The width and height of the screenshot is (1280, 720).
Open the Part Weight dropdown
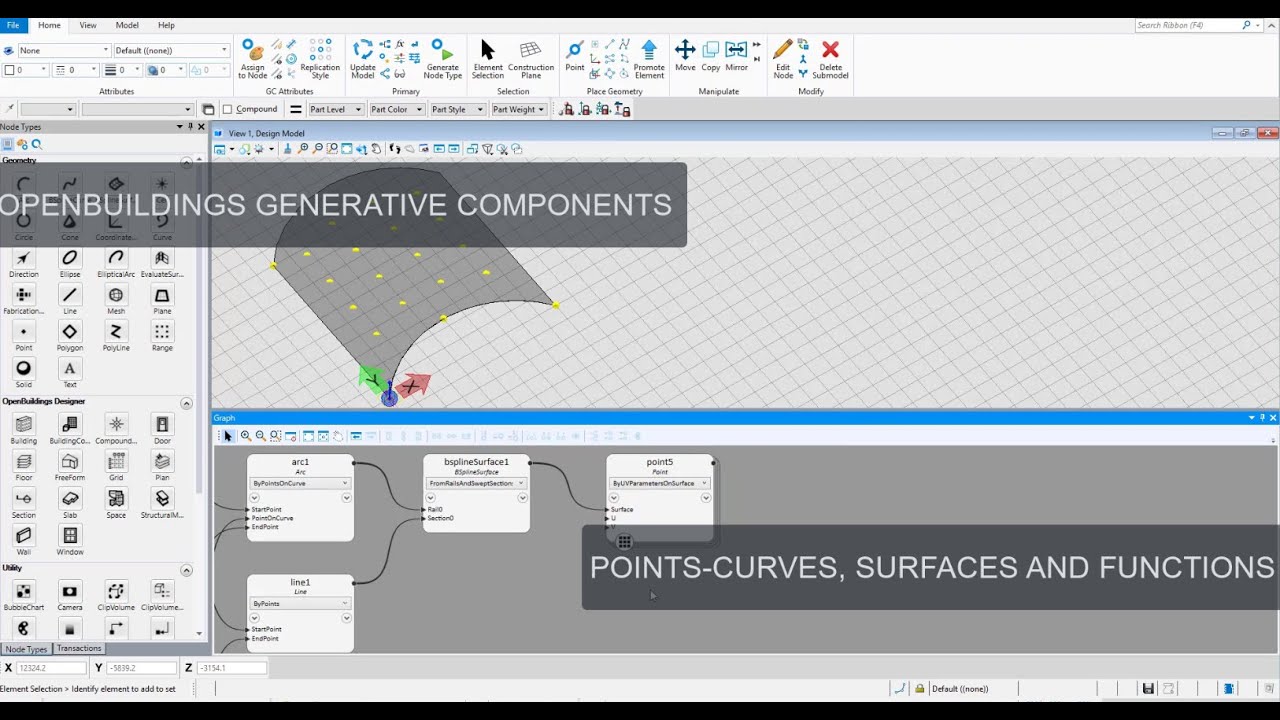pos(518,109)
